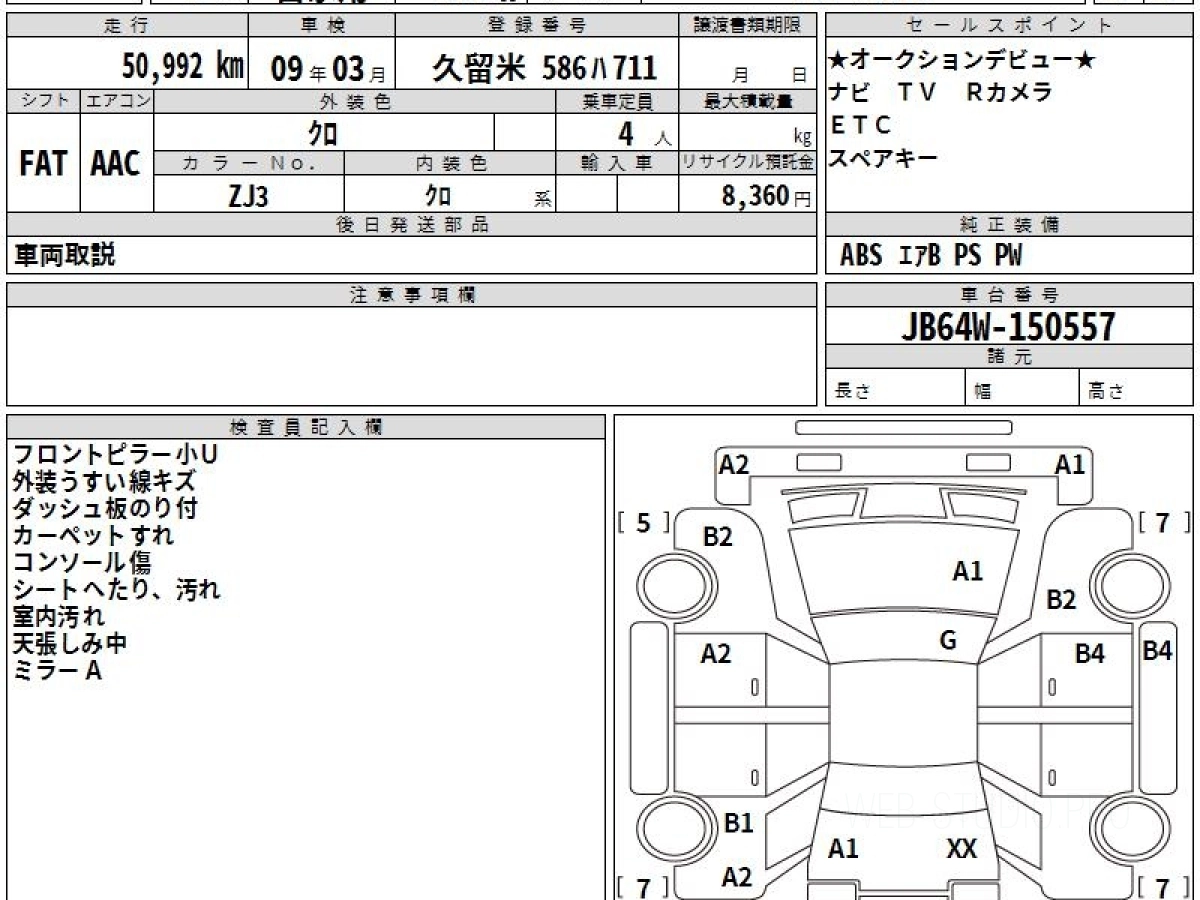Select the フロントピラー小U inspector note
The image size is (1200, 900).
coord(115,455)
